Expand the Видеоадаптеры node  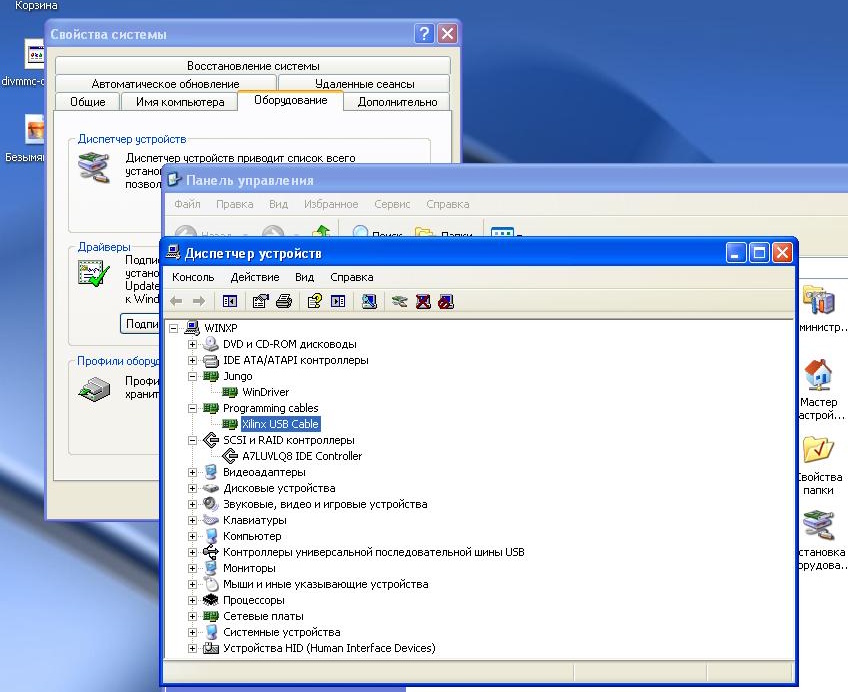pos(192,472)
